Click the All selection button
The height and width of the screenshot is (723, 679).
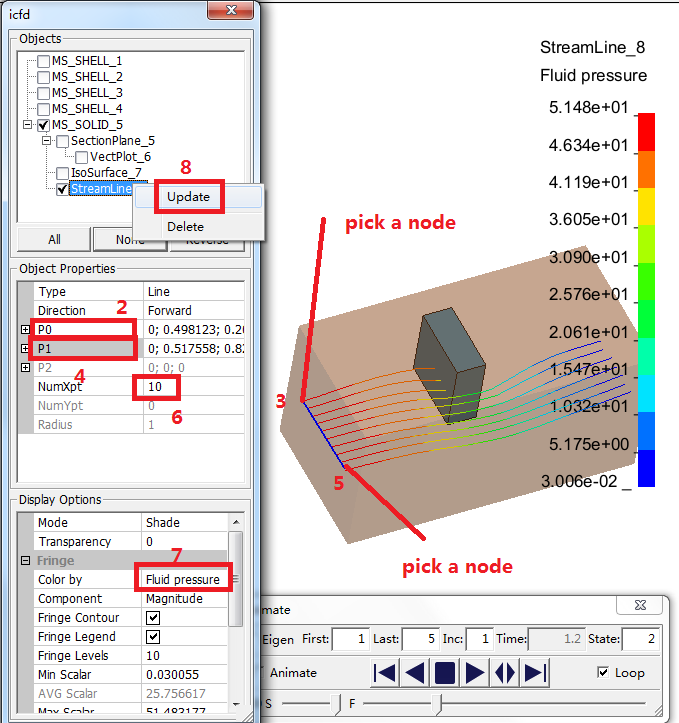(54, 239)
